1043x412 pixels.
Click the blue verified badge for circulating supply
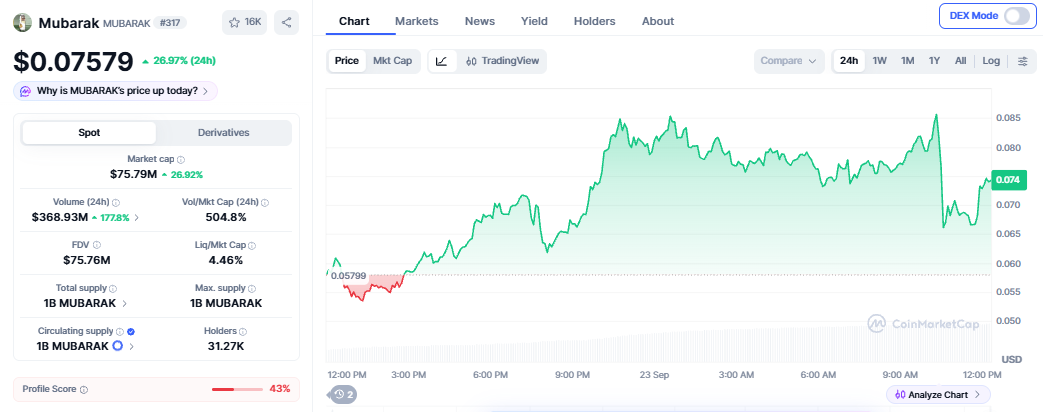[131, 331]
